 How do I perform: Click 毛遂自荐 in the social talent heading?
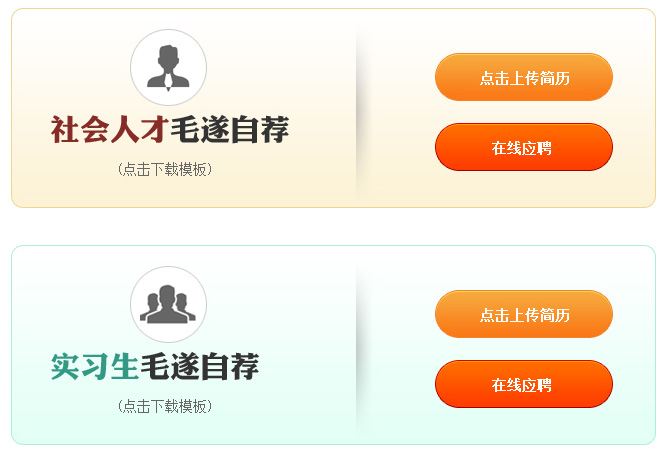coord(229,130)
